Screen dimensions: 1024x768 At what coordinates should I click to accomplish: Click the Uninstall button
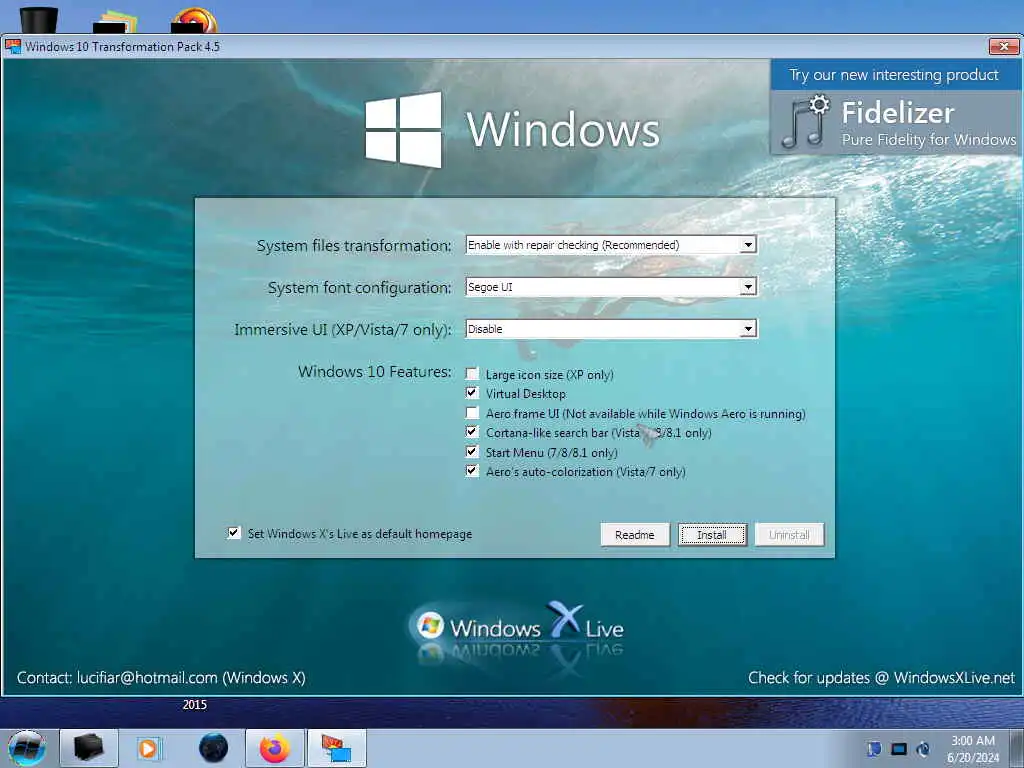click(x=789, y=535)
